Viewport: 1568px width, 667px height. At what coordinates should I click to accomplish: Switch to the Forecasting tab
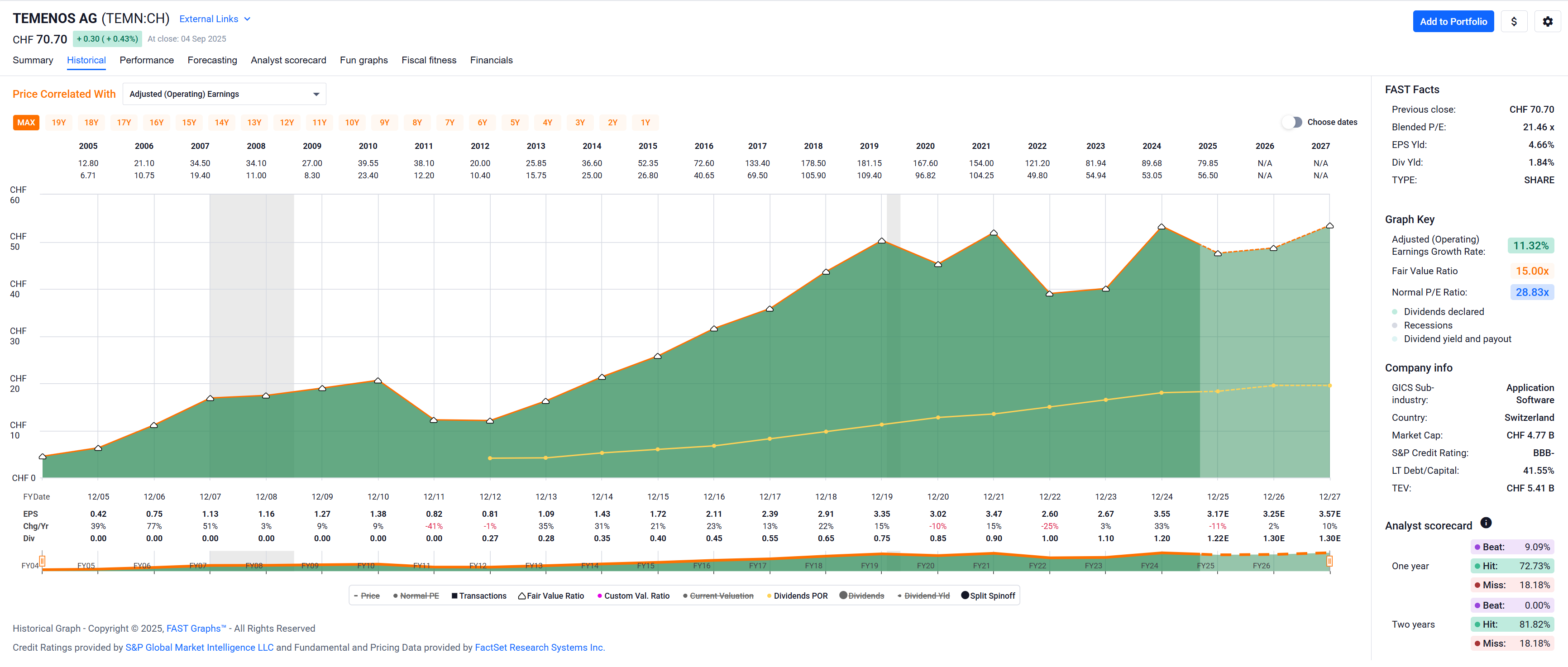(212, 60)
